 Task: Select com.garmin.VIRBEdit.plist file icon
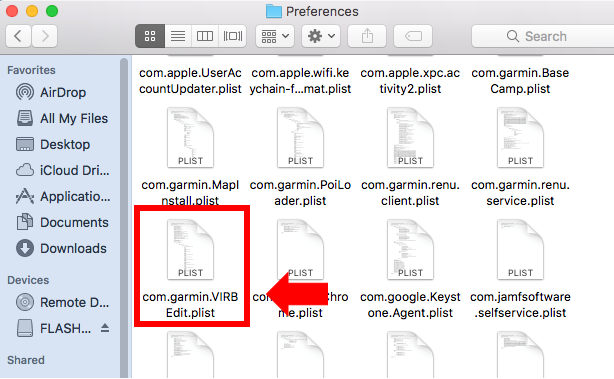coord(190,250)
